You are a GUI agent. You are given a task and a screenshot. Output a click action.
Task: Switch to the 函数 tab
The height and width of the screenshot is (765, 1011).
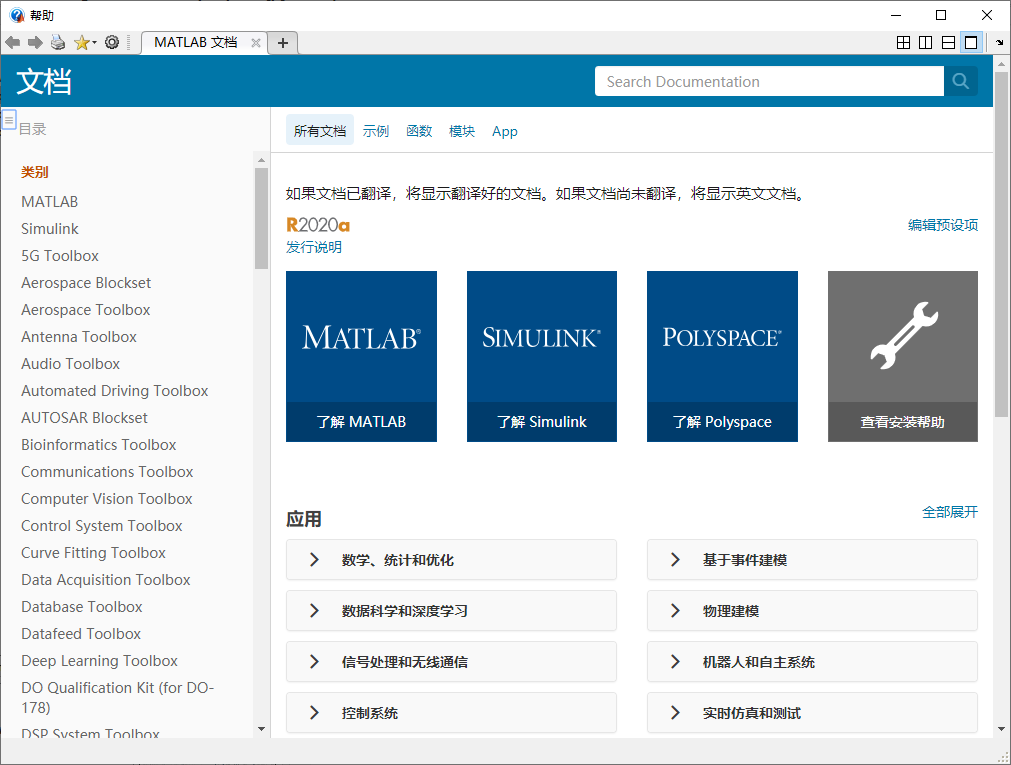419,131
